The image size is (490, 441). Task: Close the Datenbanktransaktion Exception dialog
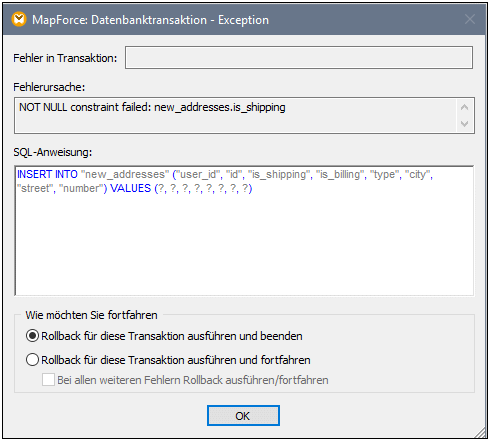pos(470,19)
